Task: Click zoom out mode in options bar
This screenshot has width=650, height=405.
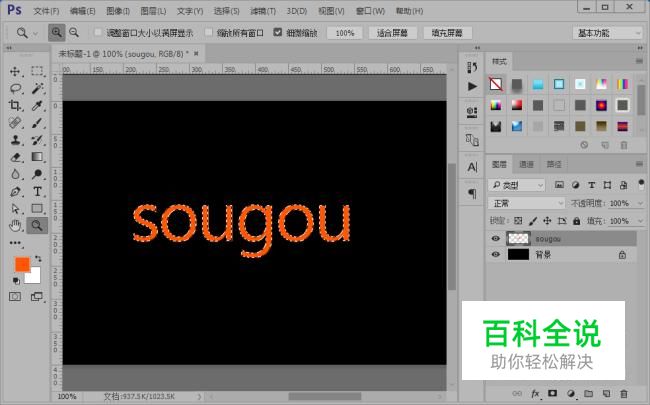Action: [x=74, y=32]
